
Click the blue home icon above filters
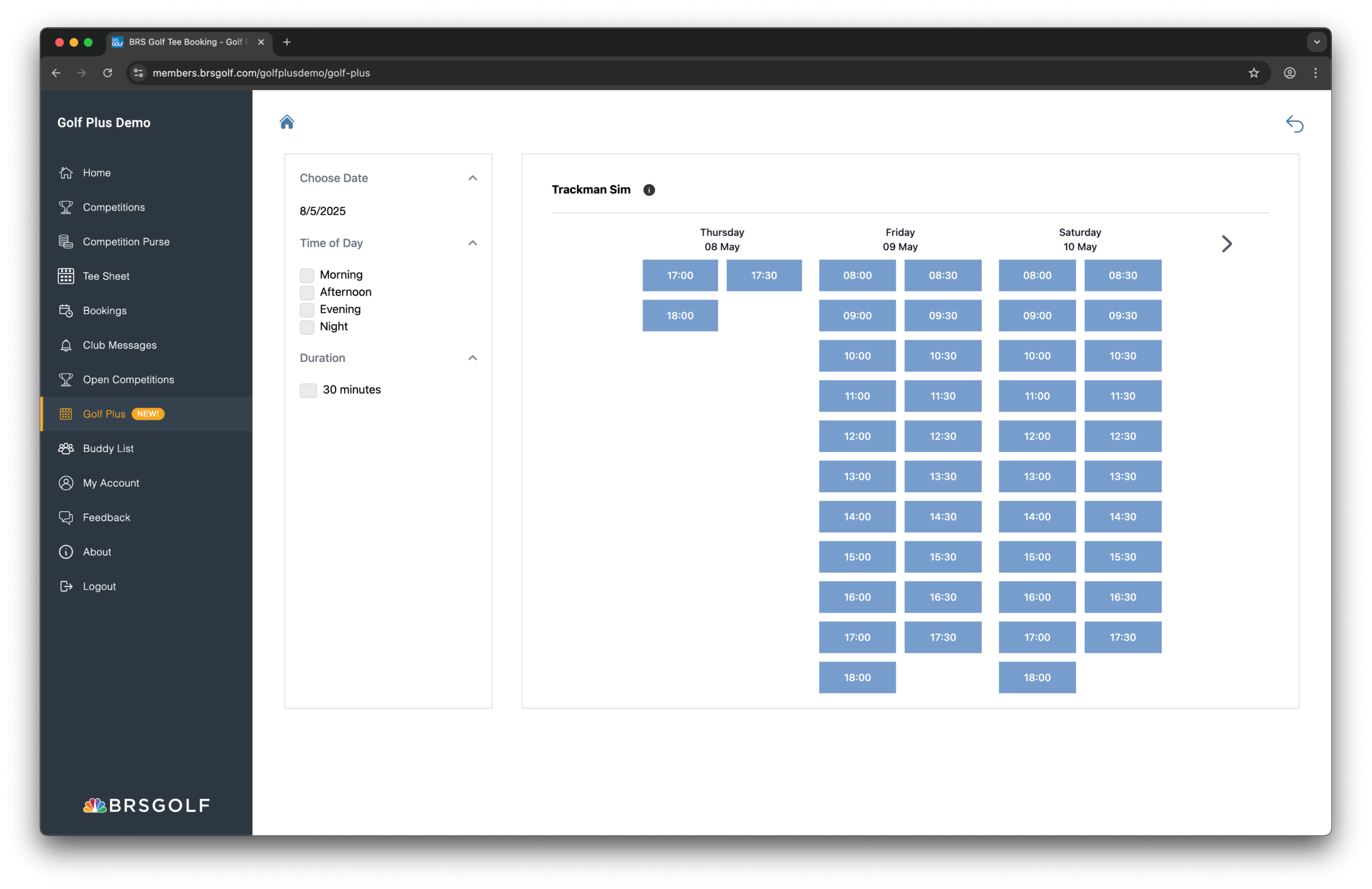287,122
